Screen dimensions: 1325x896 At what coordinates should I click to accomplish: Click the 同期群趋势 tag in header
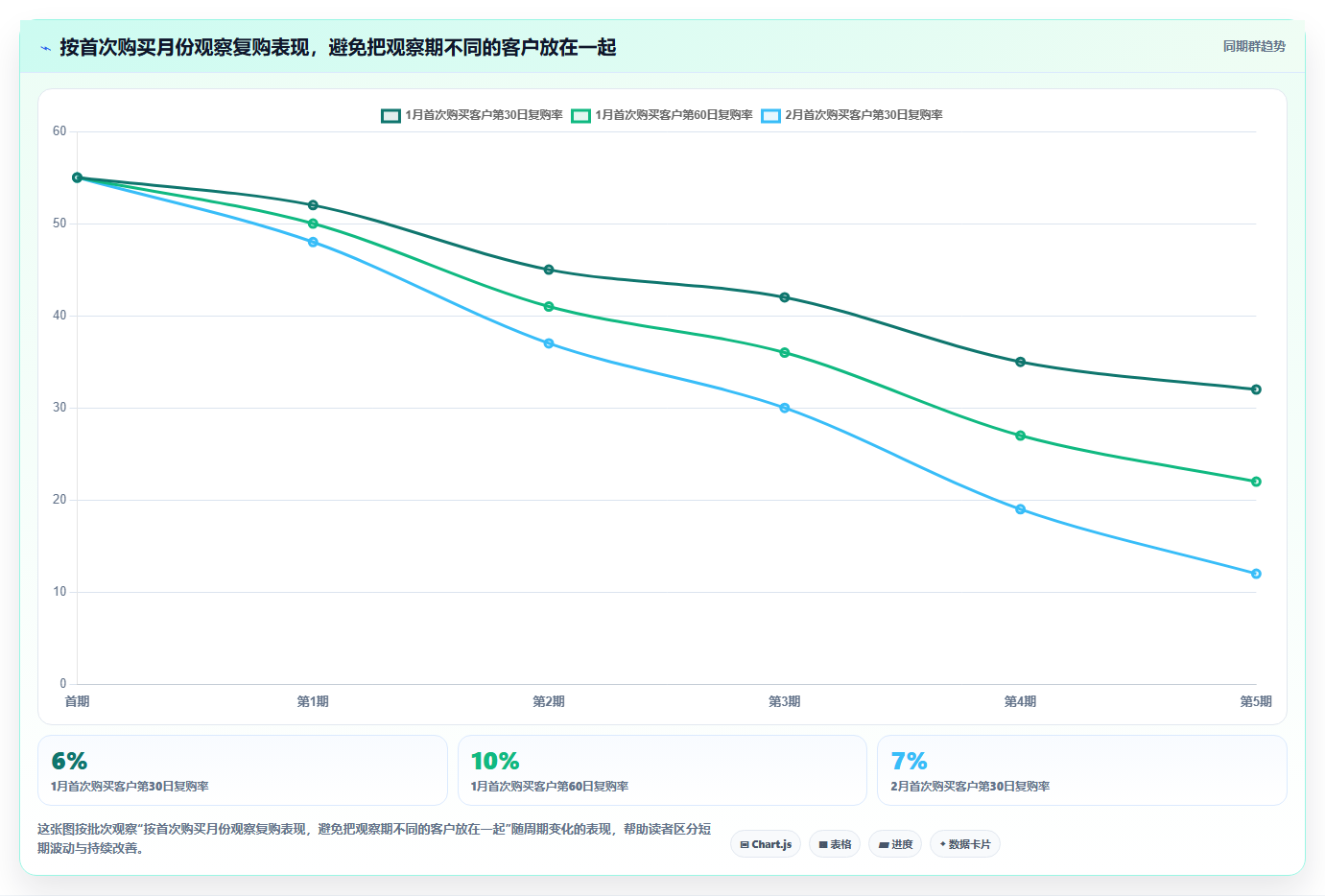point(1254,46)
